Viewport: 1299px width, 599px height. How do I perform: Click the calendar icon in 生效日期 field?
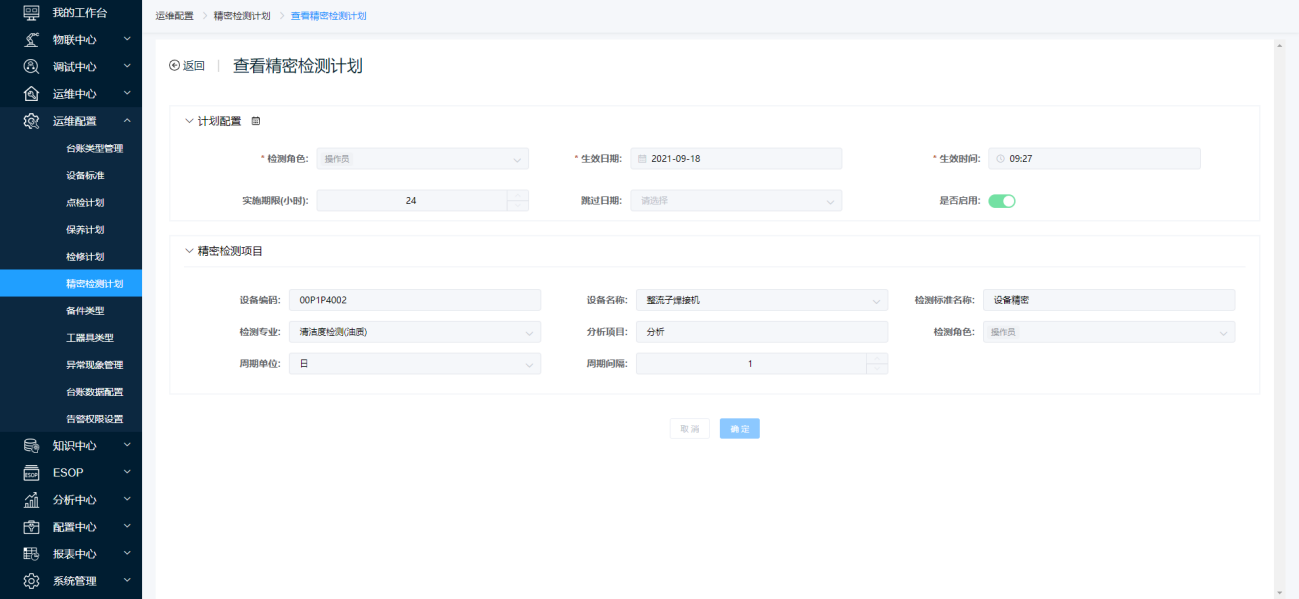[x=643, y=159]
